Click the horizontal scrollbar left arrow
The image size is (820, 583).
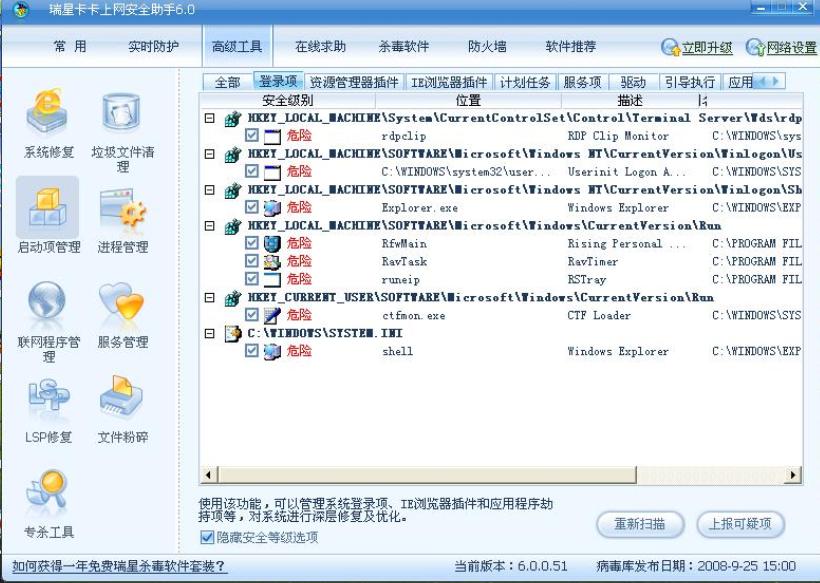point(208,475)
